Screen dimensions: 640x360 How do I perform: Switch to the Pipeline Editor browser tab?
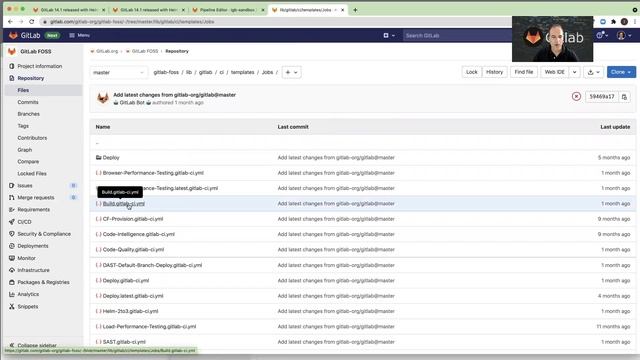(x=227, y=10)
